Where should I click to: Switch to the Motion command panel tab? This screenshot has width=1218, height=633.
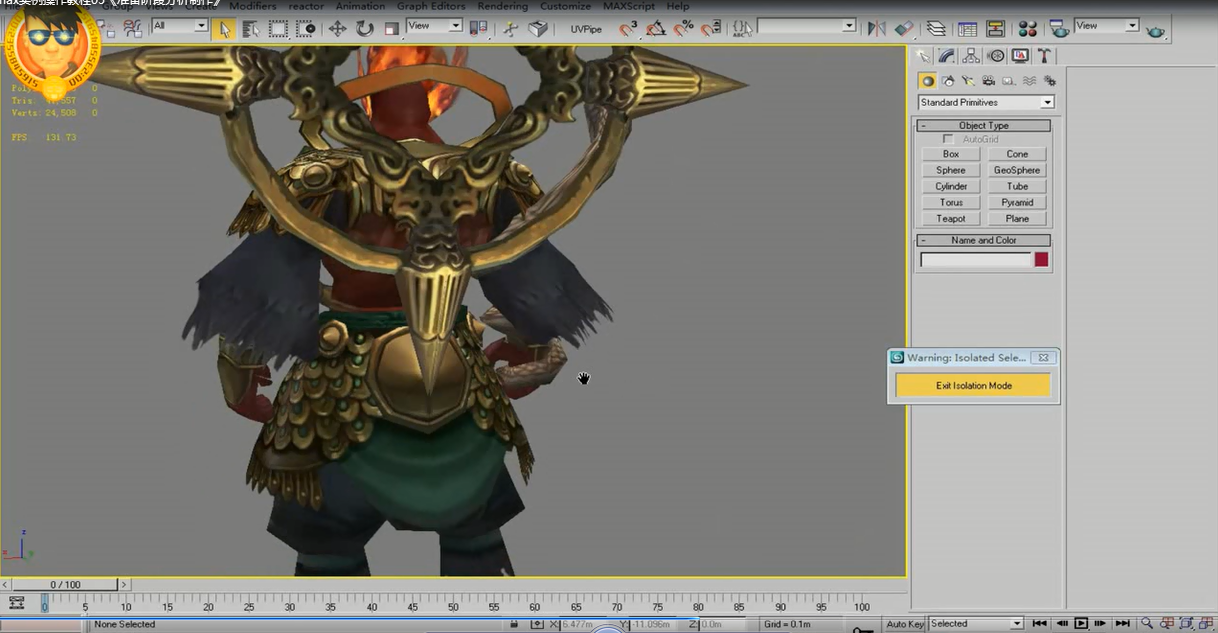pos(995,56)
